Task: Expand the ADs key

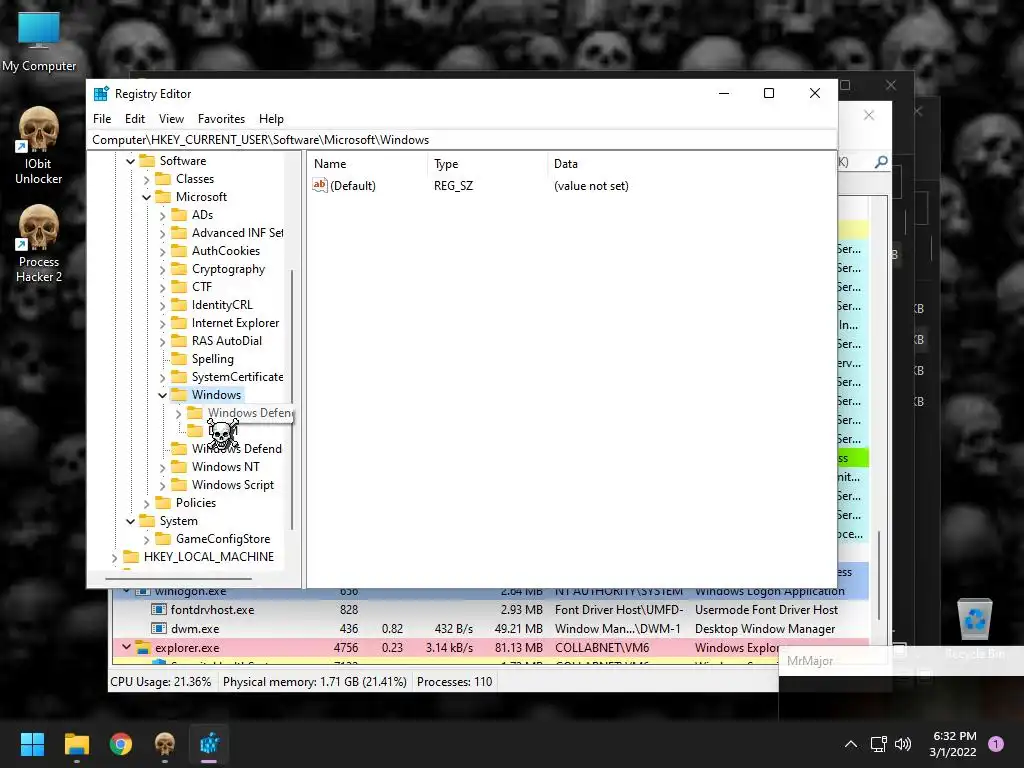Action: (163, 216)
